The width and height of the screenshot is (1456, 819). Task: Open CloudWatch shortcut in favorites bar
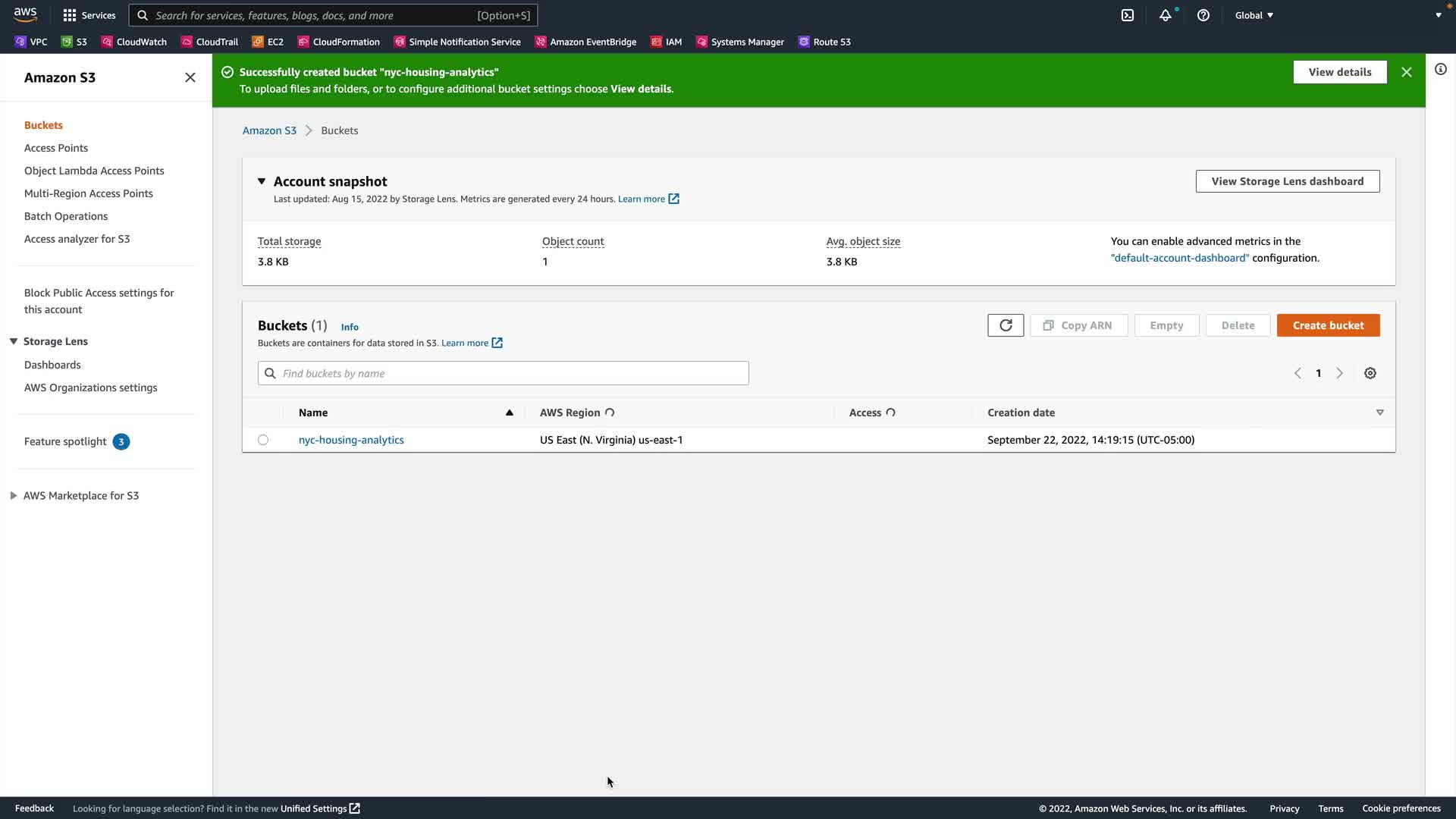pos(134,42)
